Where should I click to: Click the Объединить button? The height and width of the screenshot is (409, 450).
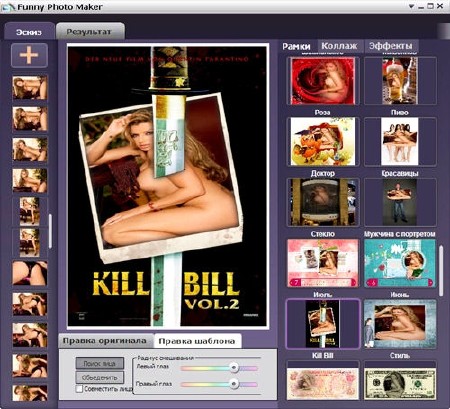tap(100, 377)
